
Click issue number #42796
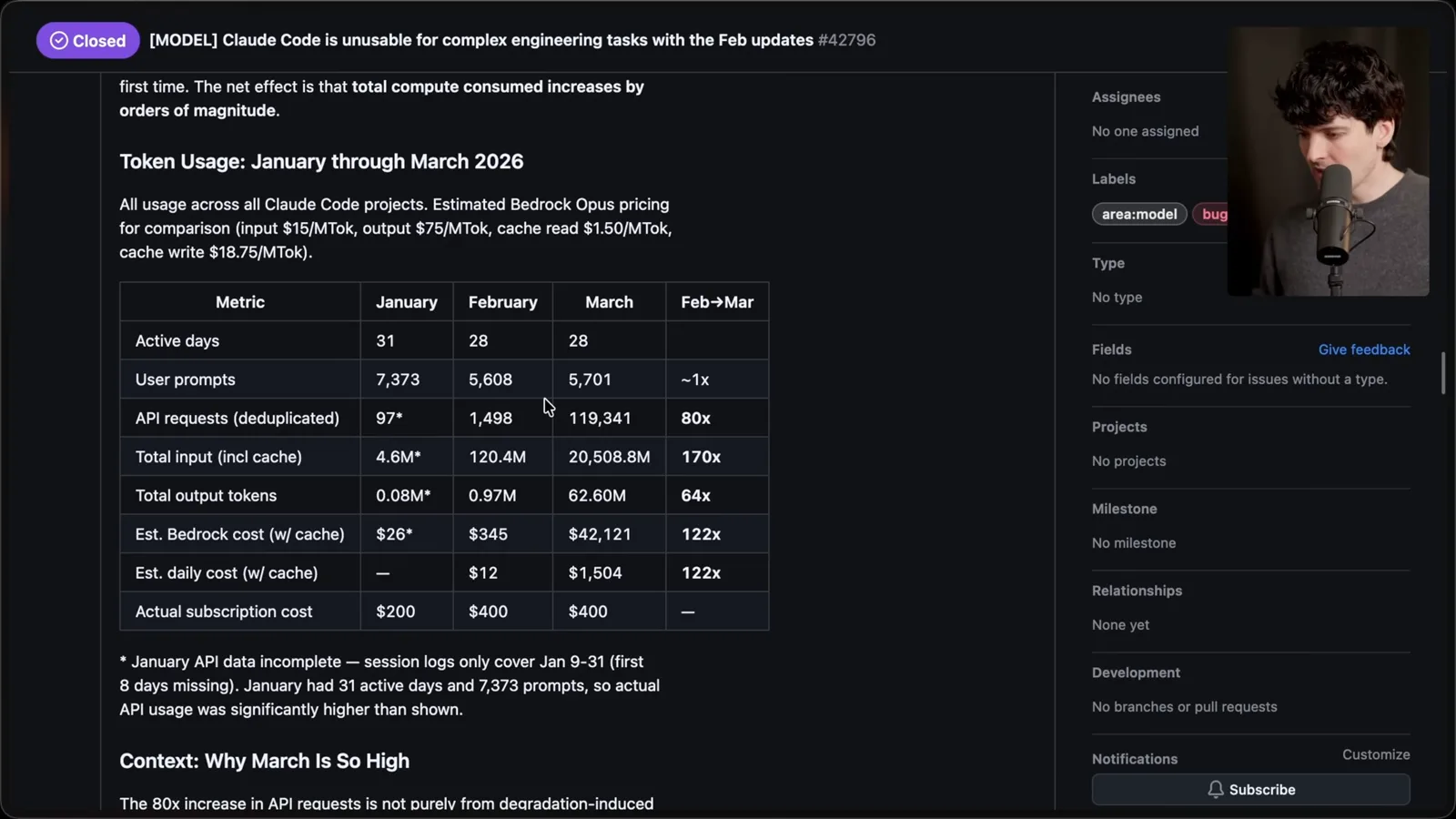coord(847,40)
